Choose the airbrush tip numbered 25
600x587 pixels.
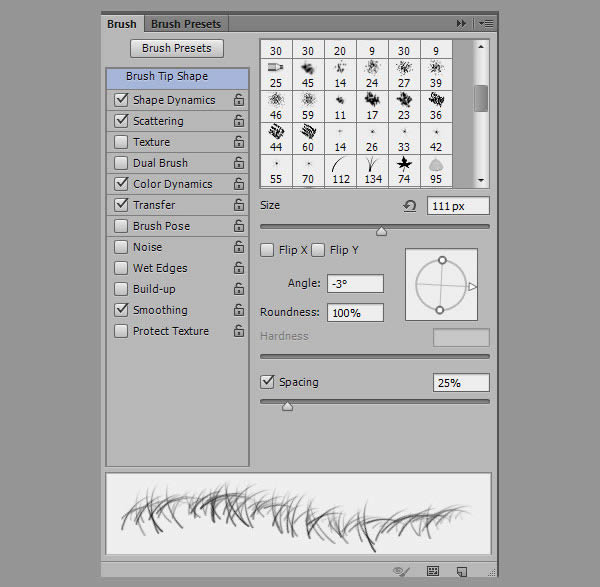276,74
